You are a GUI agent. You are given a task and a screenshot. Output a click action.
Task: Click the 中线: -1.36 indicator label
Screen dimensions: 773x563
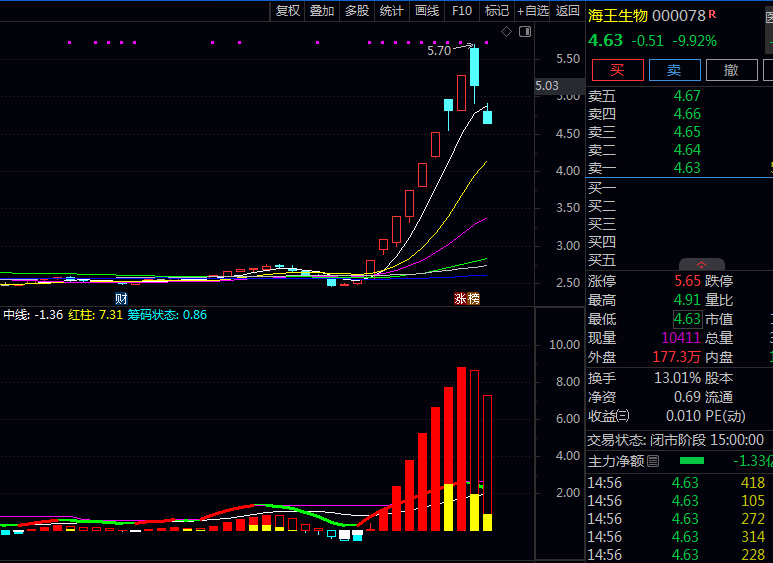pyautogui.click(x=34, y=315)
